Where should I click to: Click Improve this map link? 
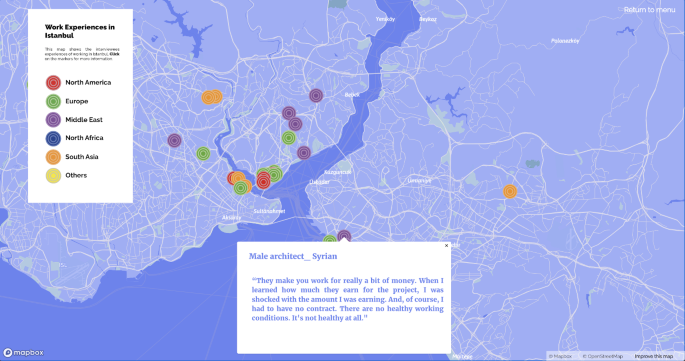coord(654,356)
